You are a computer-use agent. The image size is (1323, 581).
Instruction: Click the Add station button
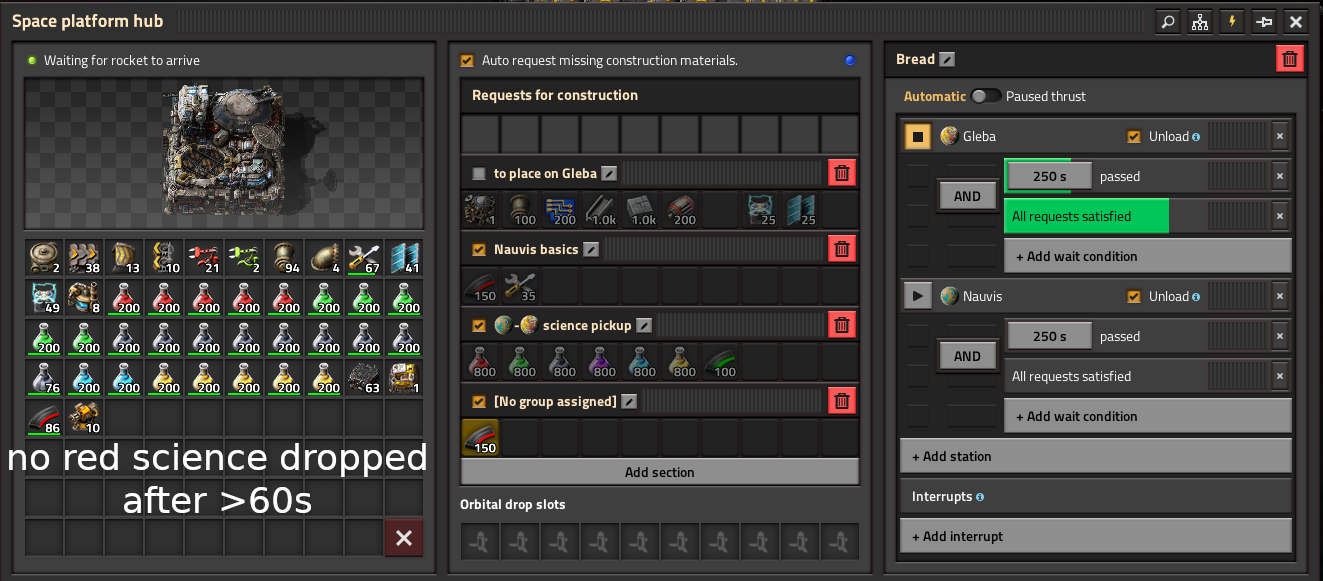pyautogui.click(x=1096, y=456)
